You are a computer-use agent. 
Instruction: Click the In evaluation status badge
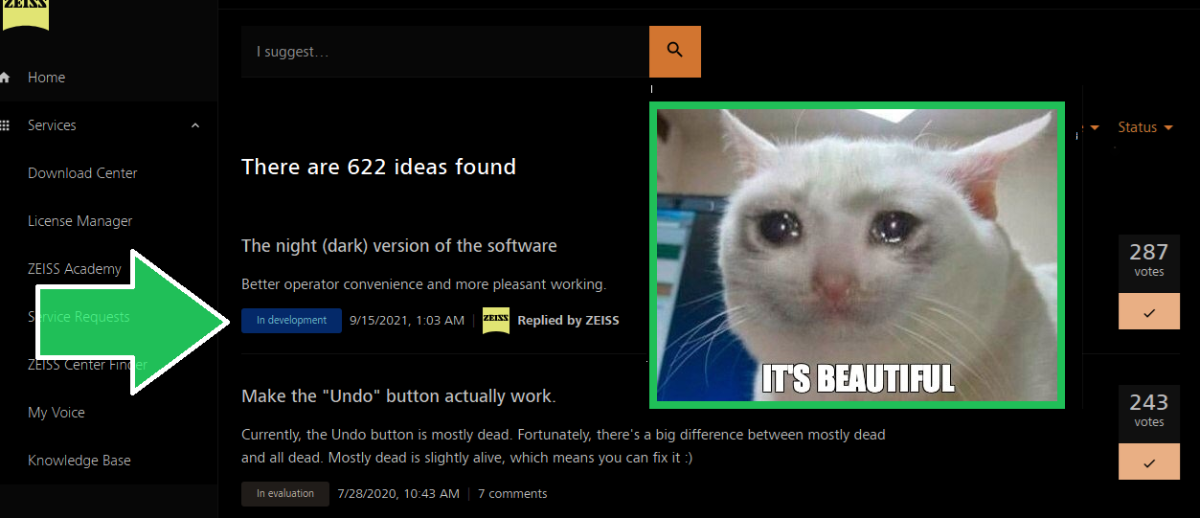click(x=285, y=494)
